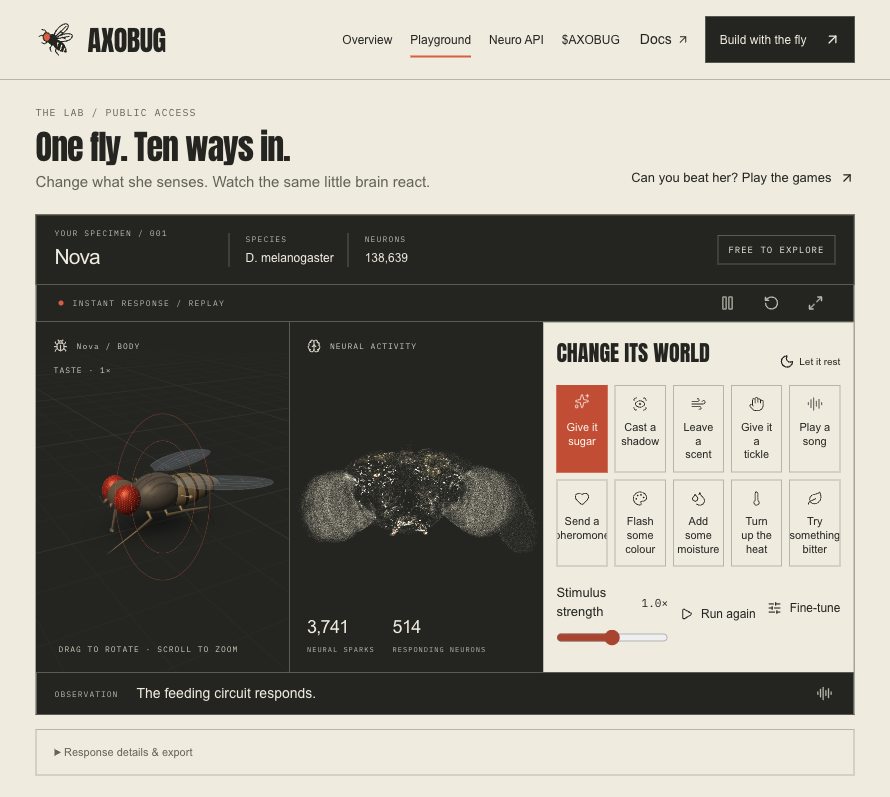Click the stimulus strength slider handle
The height and width of the screenshot is (797, 890).
[x=612, y=637]
